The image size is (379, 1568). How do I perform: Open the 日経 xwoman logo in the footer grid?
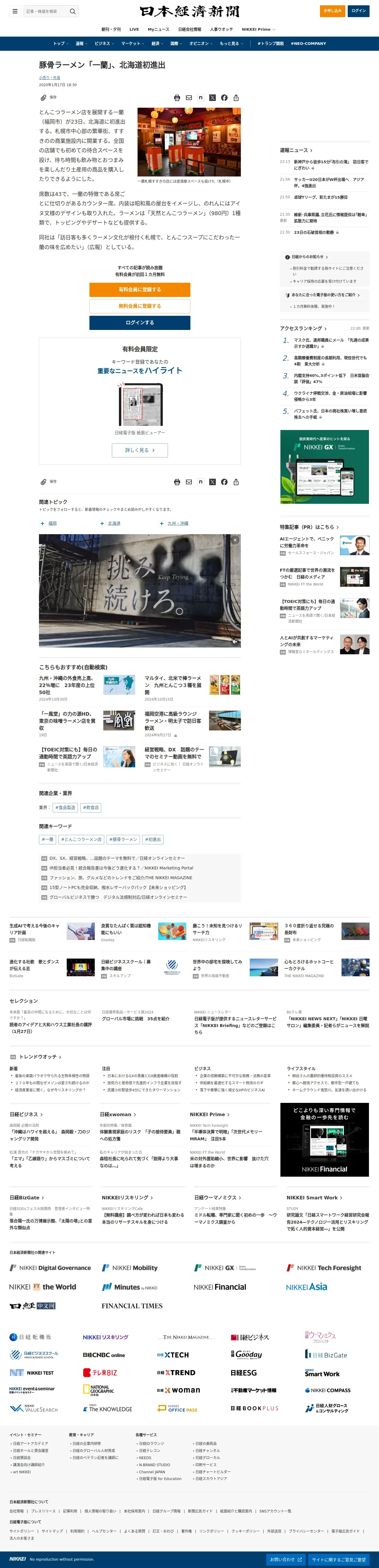coord(178,1390)
